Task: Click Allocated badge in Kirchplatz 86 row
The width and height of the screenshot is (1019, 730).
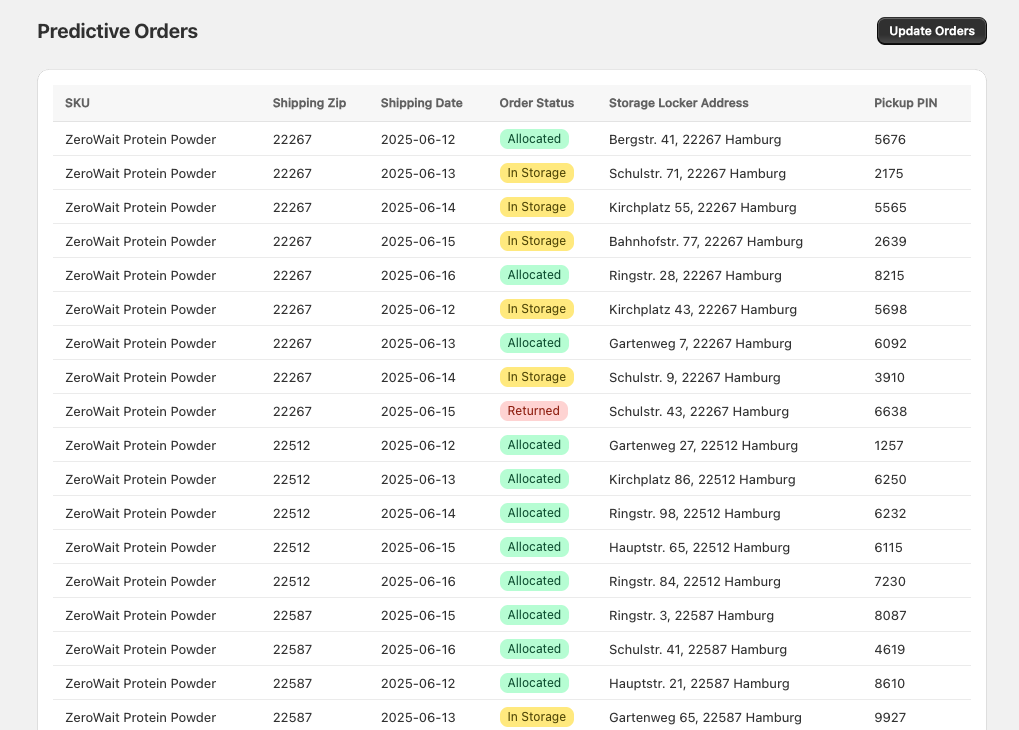Action: click(x=534, y=479)
